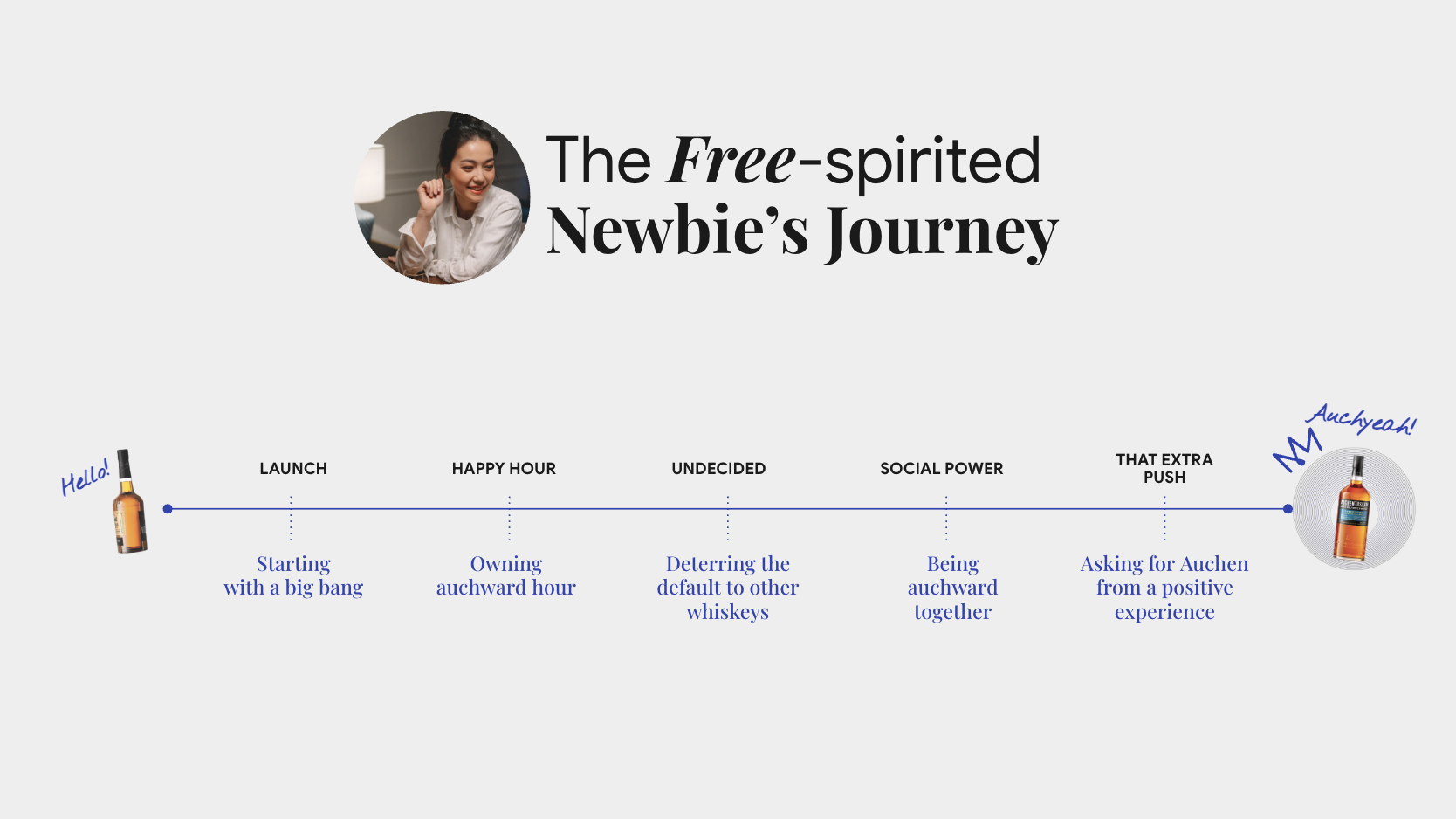Screen dimensions: 1456x819
Task: Click "Starting with a big bang" text
Action: coord(293,575)
